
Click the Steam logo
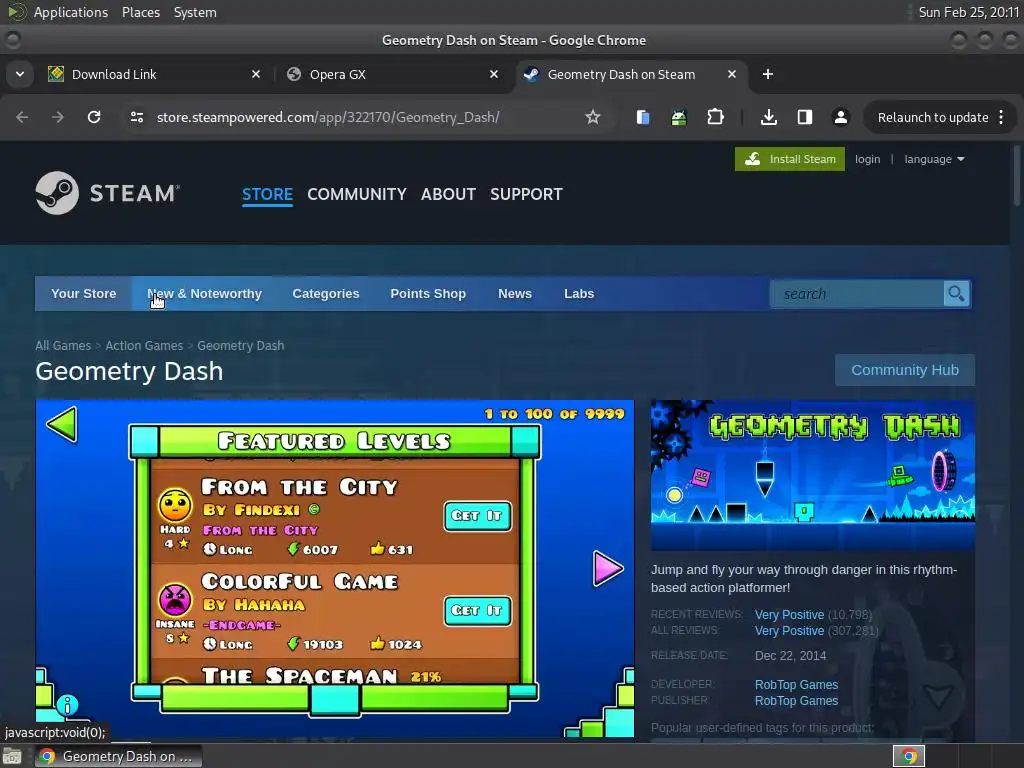tap(107, 193)
